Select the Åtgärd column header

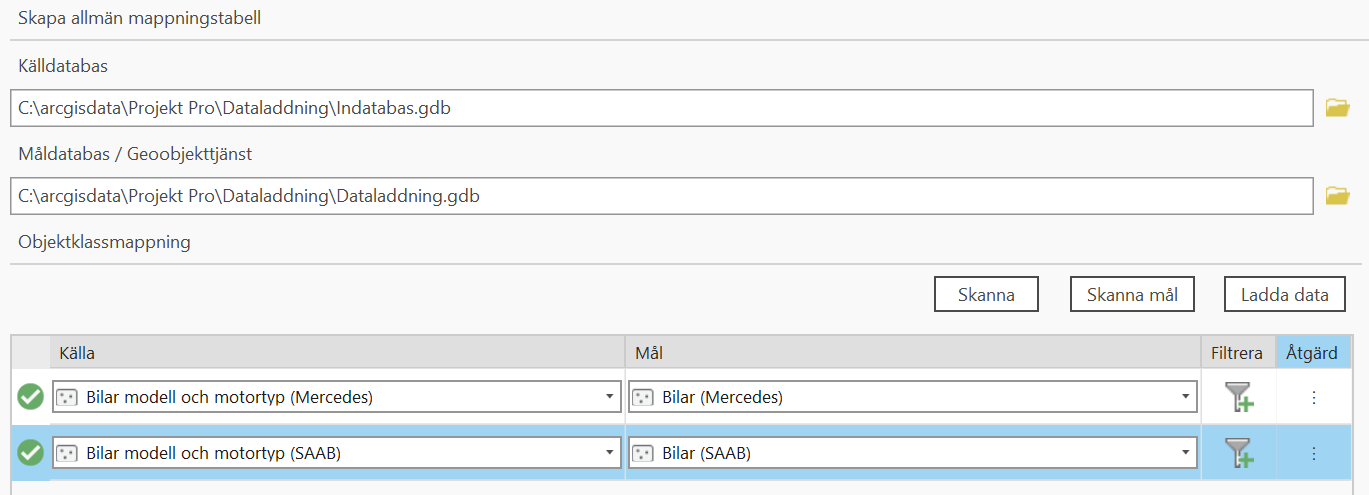pyautogui.click(x=1313, y=353)
